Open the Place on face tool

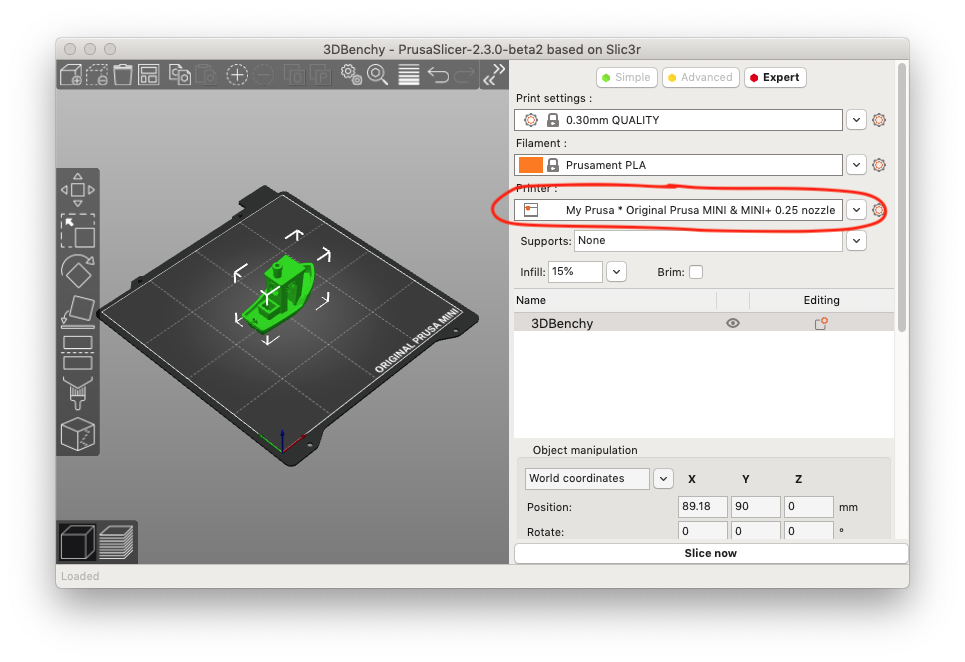78,313
